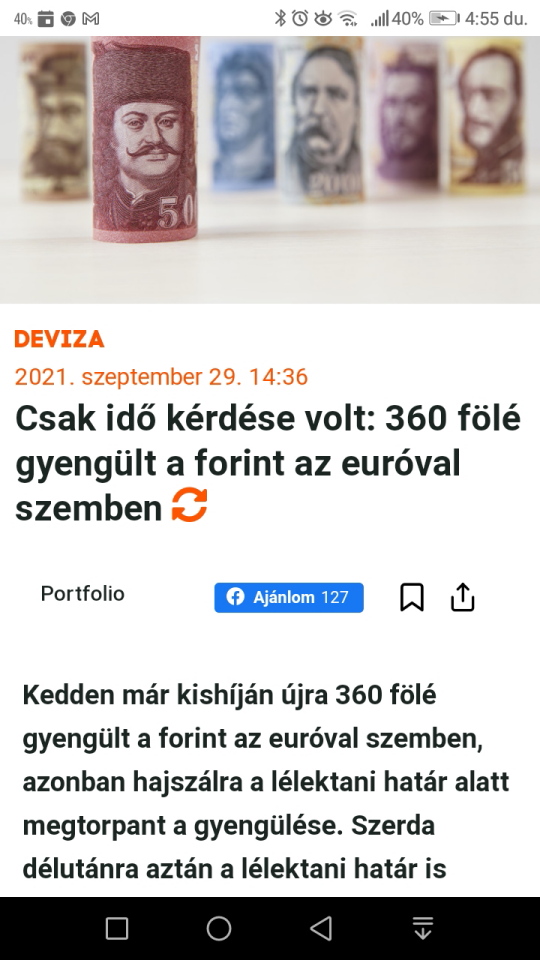
Task: Tap the bookmark icon to save article
Action: 412,597
